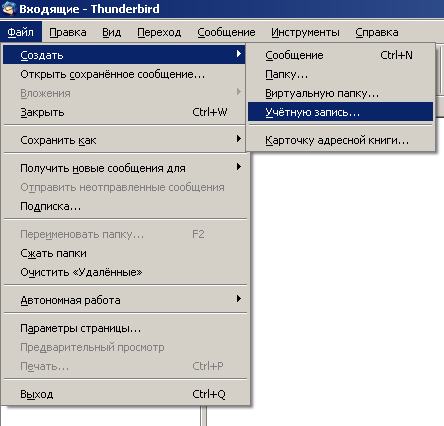Expand Получить новые сообщения для submenu
Viewport: 444px width, 426px height.
(x=125, y=168)
